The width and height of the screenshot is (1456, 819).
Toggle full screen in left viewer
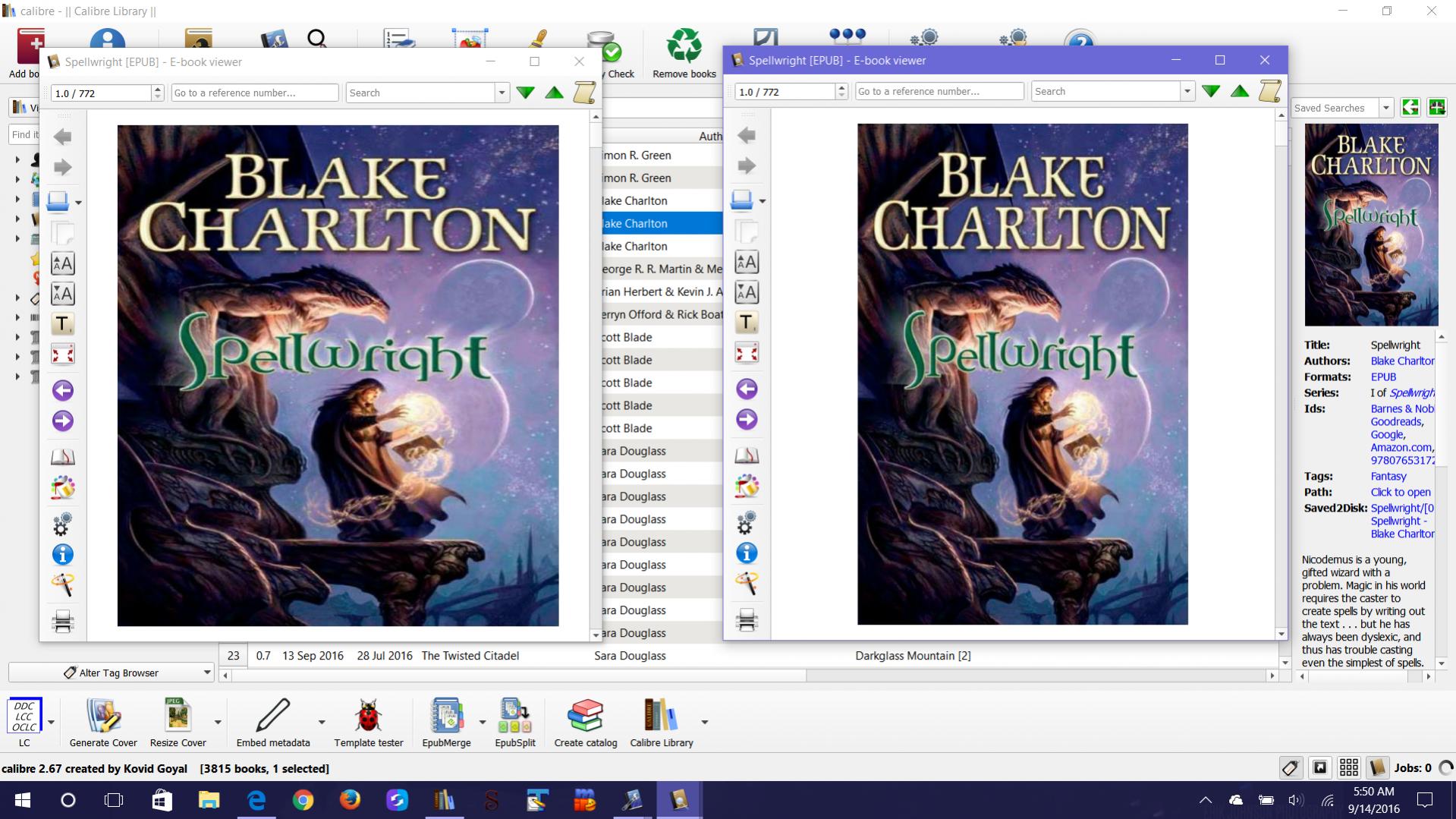(x=63, y=354)
